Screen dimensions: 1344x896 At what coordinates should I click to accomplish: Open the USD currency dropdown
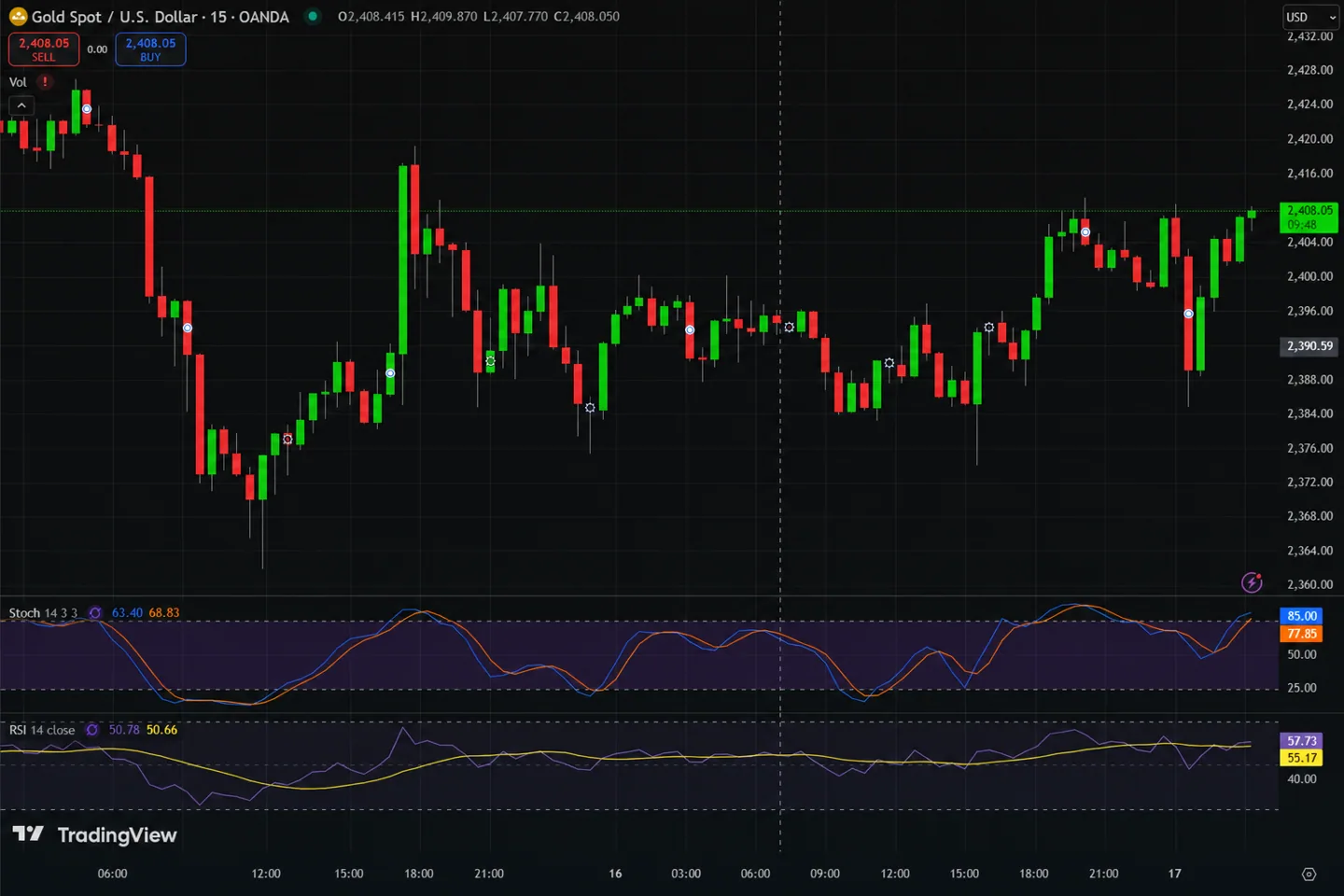click(1310, 17)
